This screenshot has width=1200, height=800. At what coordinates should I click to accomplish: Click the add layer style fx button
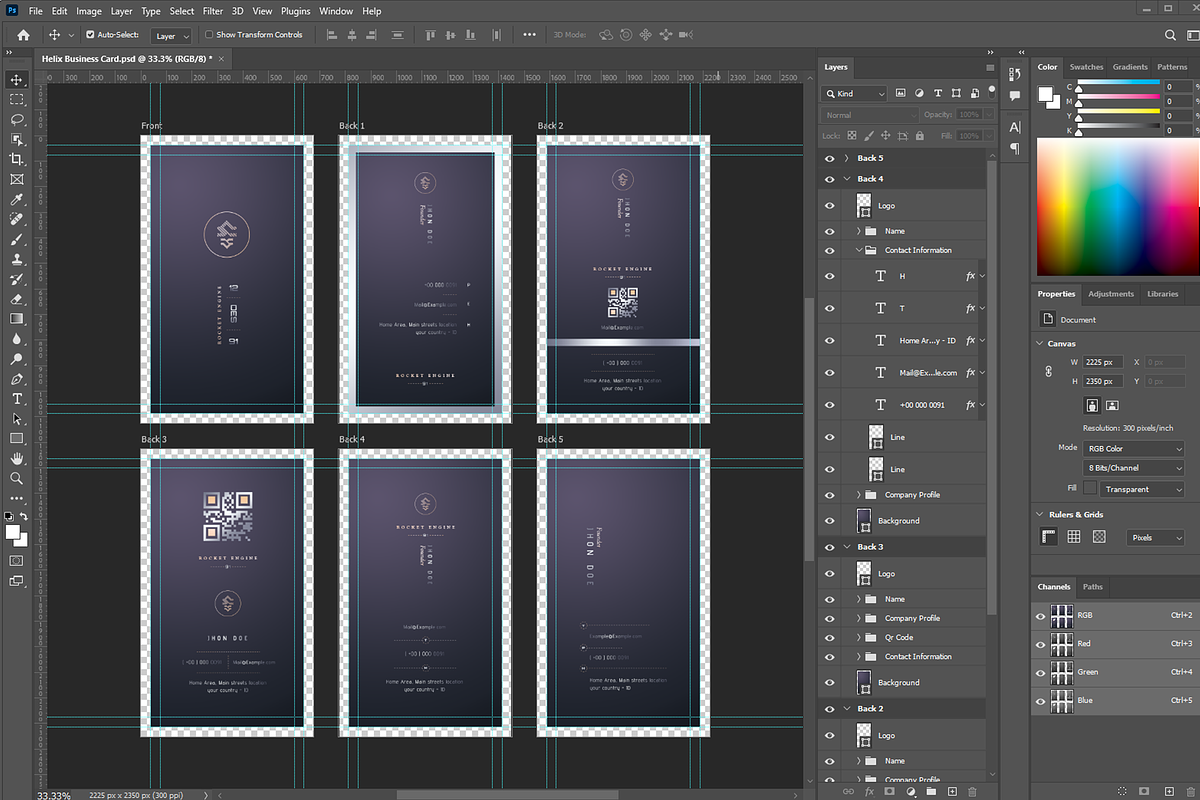(x=869, y=791)
